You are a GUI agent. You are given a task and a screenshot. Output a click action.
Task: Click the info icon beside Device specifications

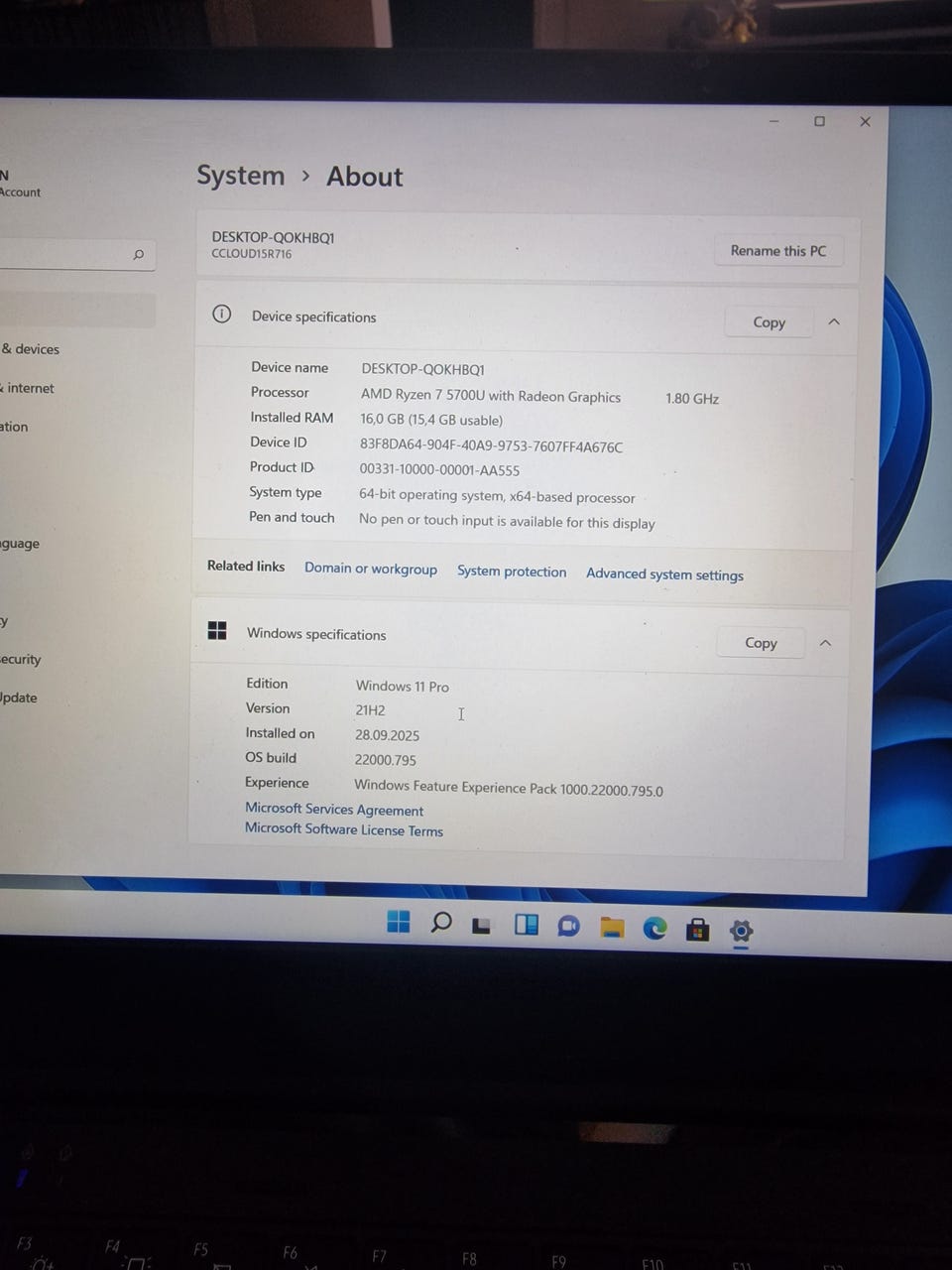(222, 315)
